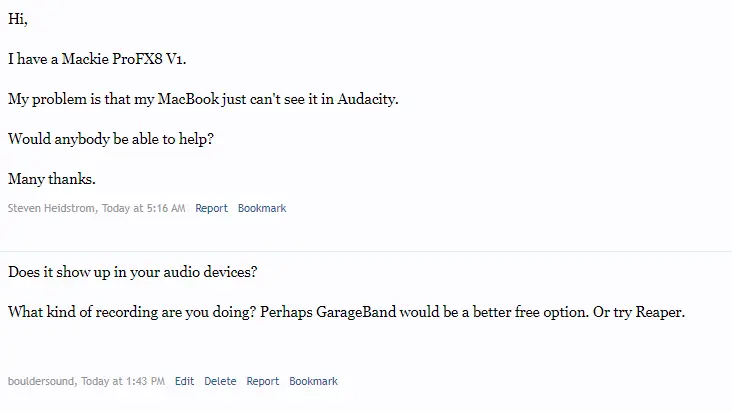Click the 'Does it show up' question
This screenshot has height=411, width=732.
[133, 272]
